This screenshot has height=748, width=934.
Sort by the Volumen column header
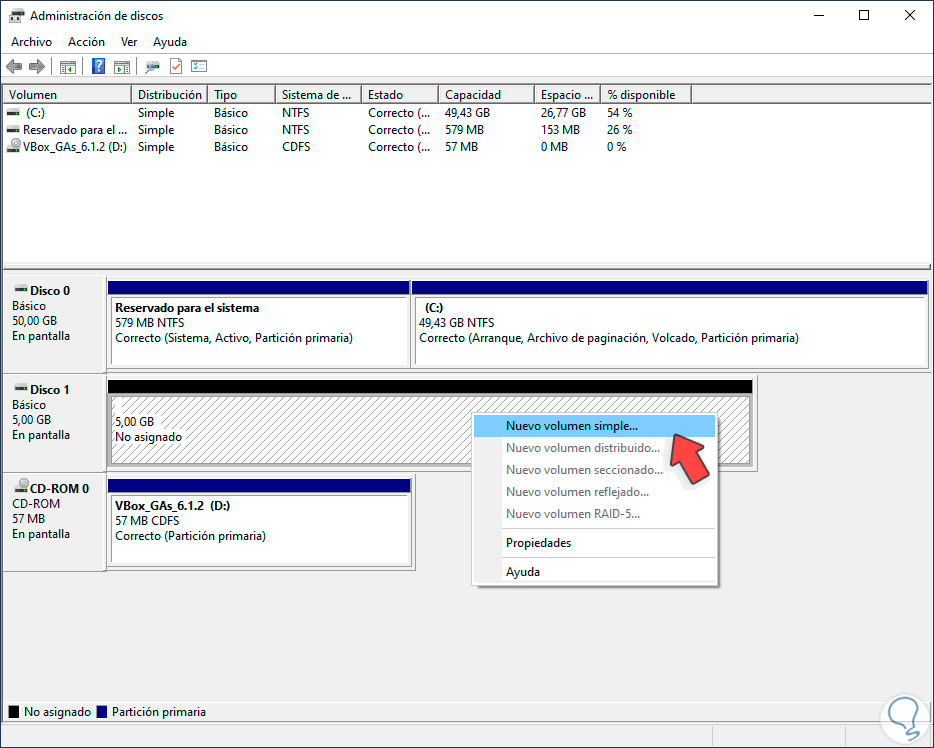click(x=67, y=95)
